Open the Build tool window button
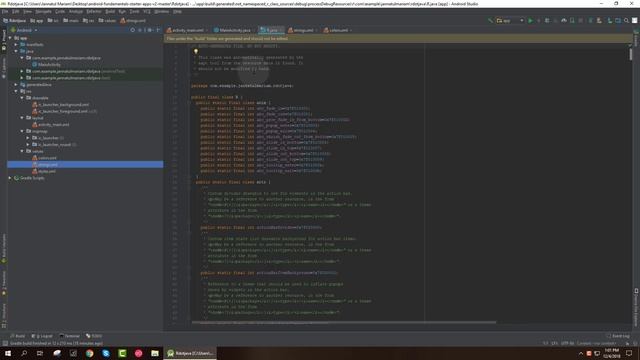The width and height of the screenshot is (640, 360). tap(18, 336)
